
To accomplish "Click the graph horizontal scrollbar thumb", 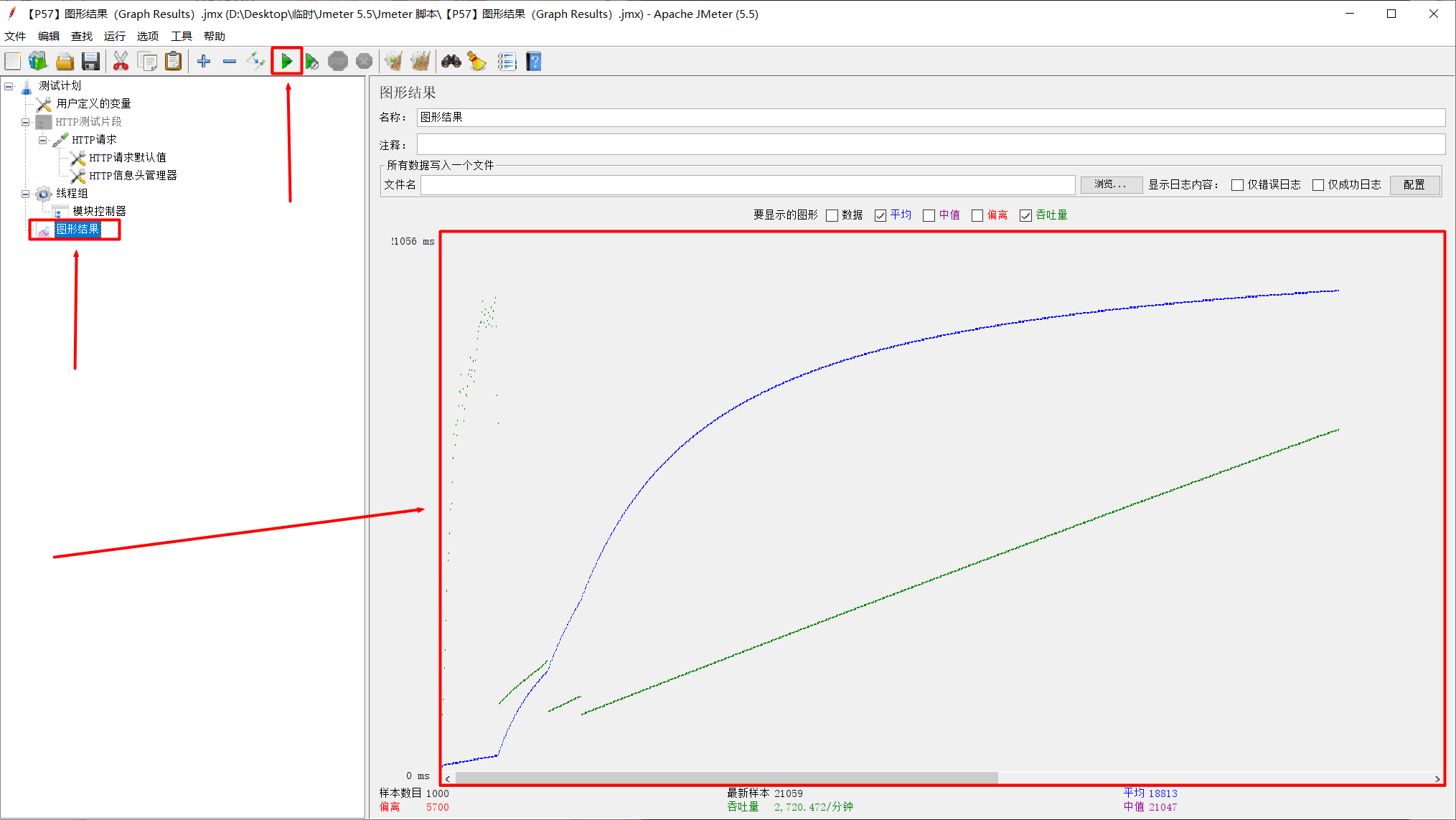I will (x=726, y=778).
